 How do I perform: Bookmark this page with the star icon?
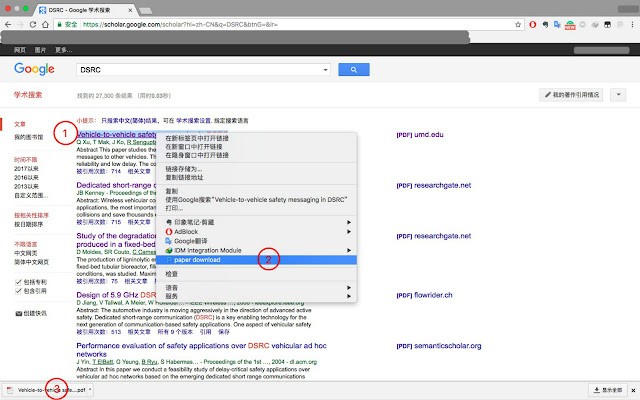[518, 24]
